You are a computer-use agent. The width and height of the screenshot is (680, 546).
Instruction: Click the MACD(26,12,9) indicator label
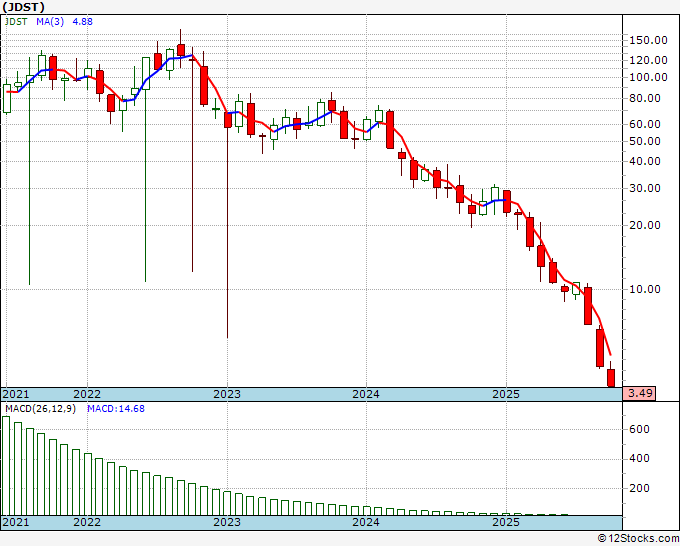point(40,409)
